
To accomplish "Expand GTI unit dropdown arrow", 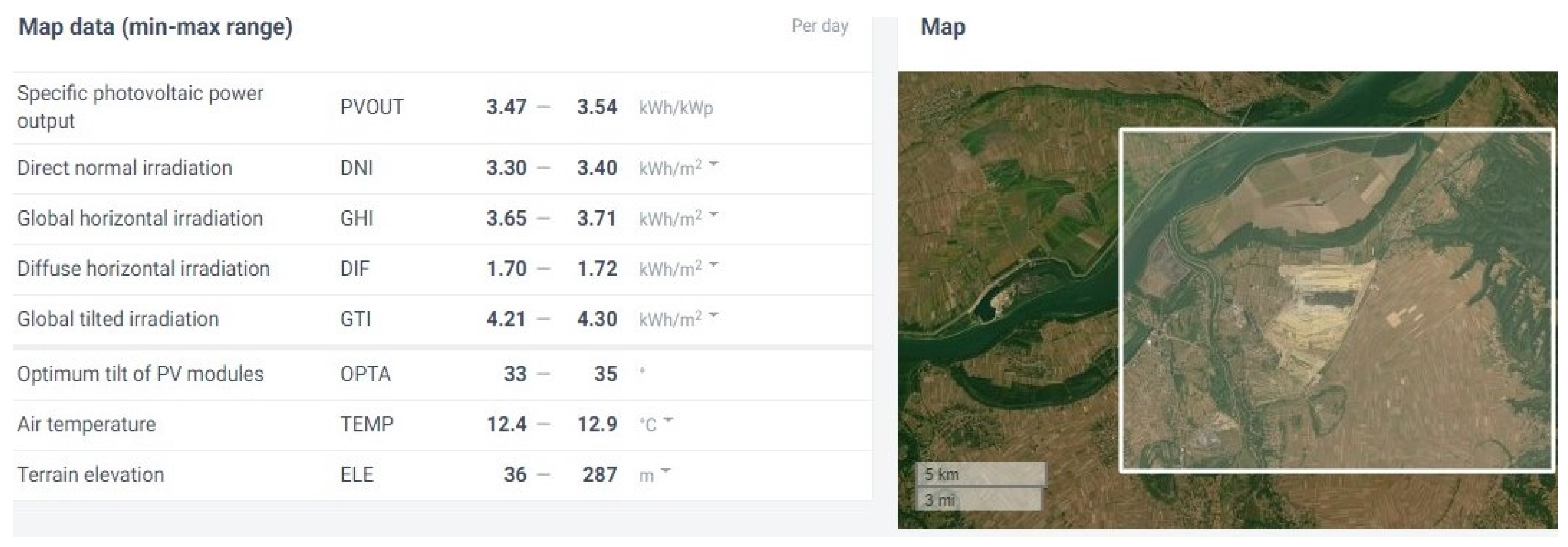I will 713,315.
